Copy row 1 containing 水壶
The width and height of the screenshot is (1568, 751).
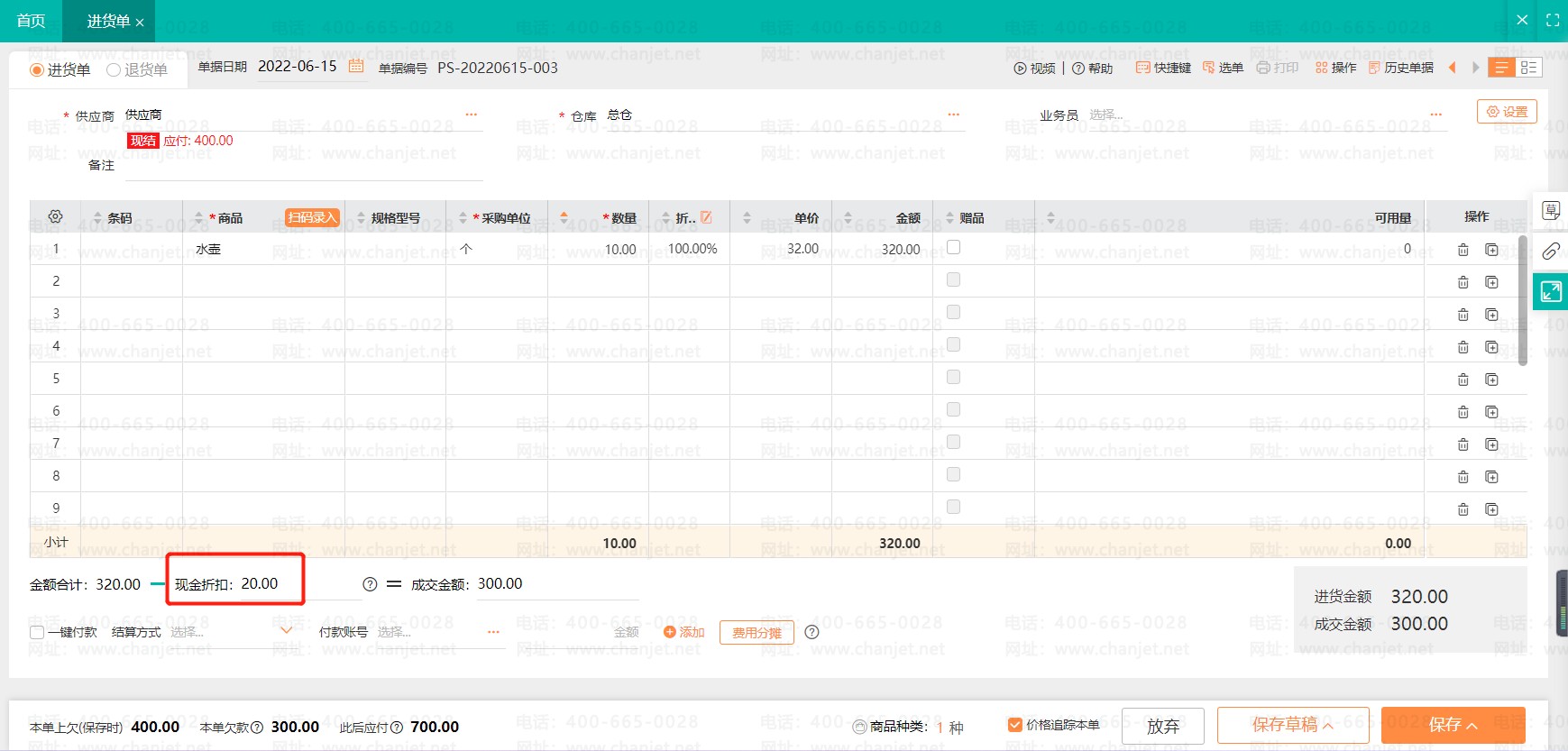1491,250
